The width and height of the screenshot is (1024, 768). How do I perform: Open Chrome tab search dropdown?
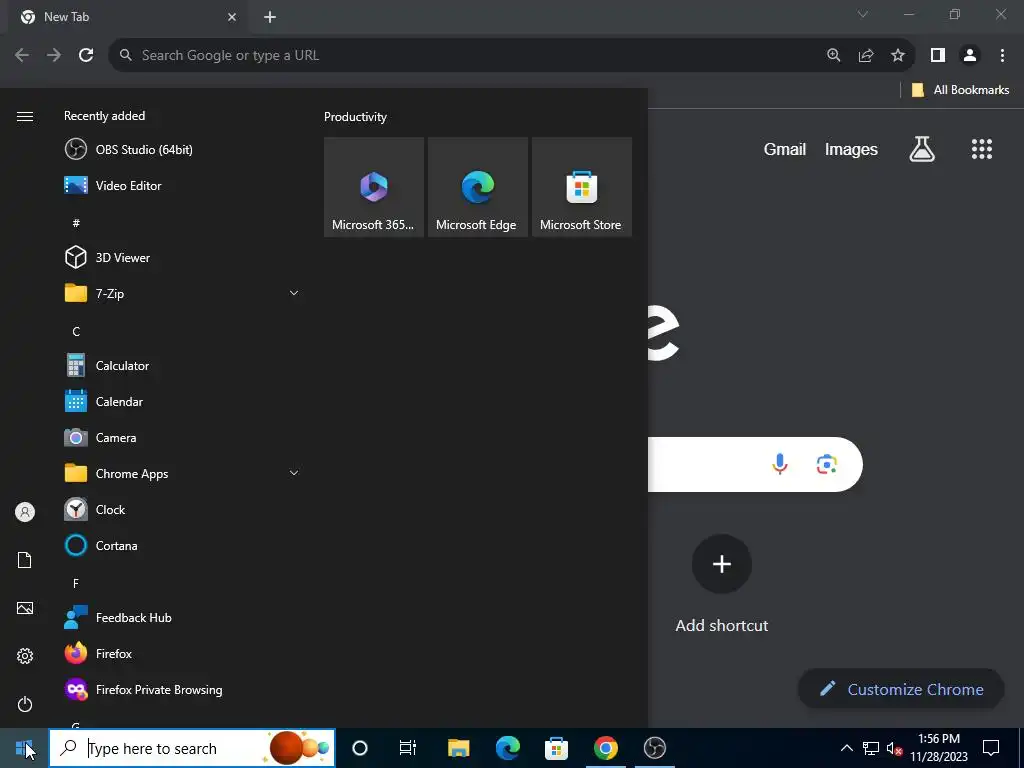tap(863, 14)
